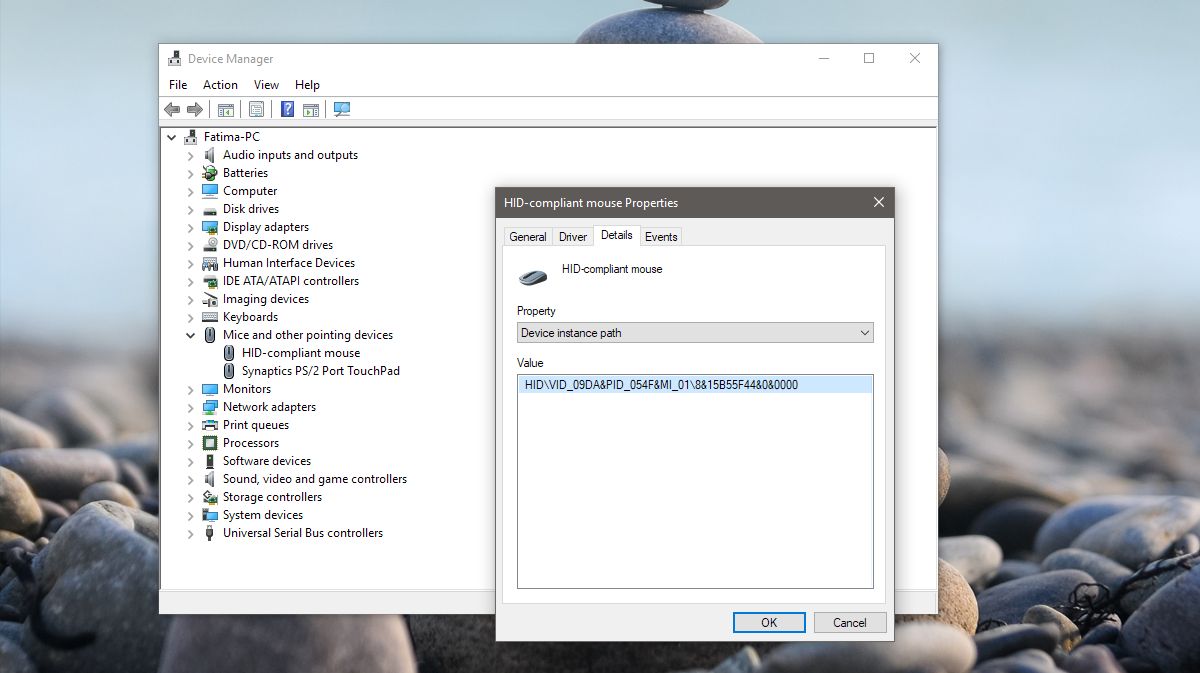Click the Audio inputs and outputs speaker icon

click(x=210, y=155)
